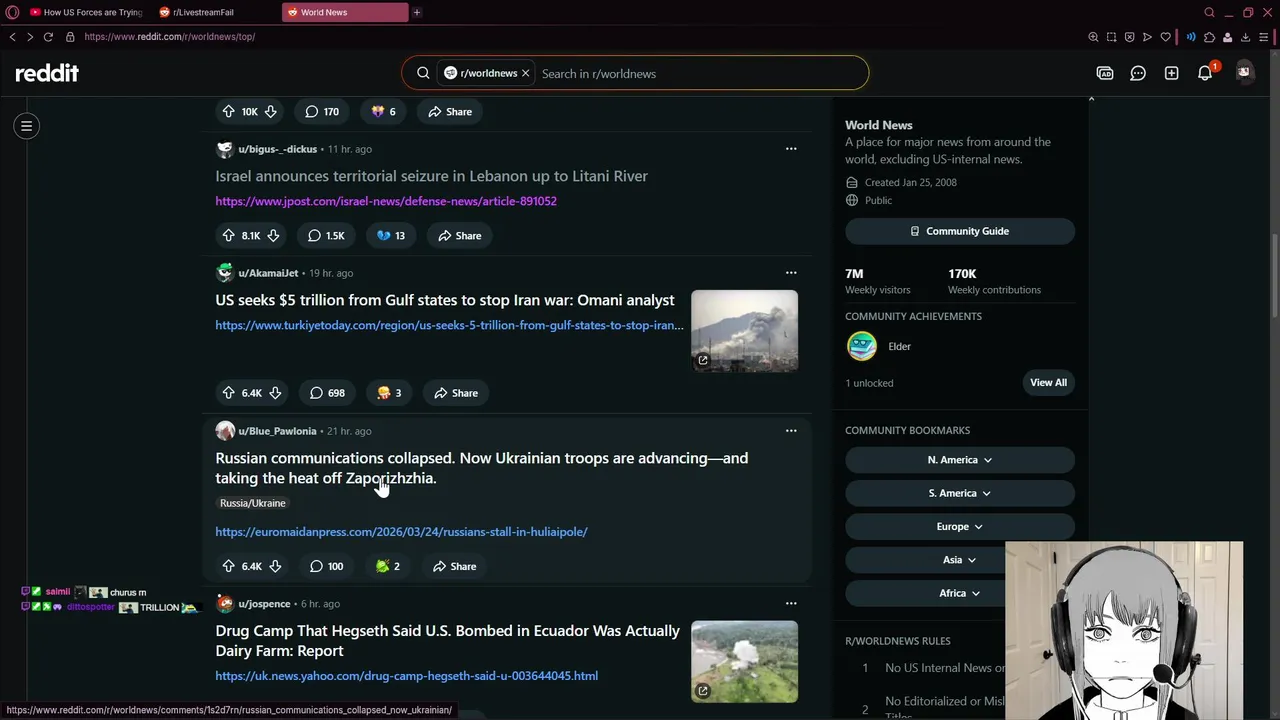Click the Opera GX menu logo
1280x720 pixels.
(x=12, y=12)
